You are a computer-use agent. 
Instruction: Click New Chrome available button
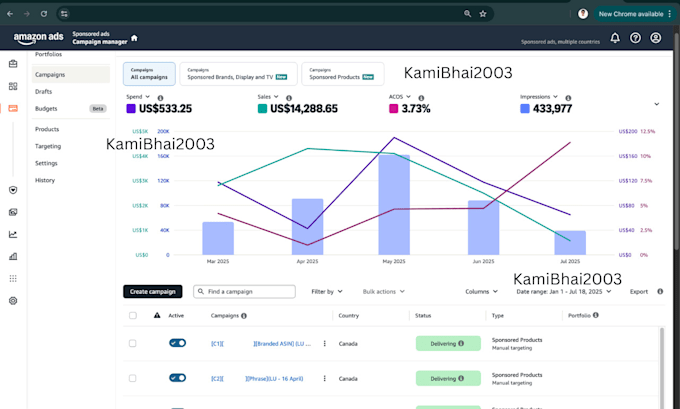(635, 14)
